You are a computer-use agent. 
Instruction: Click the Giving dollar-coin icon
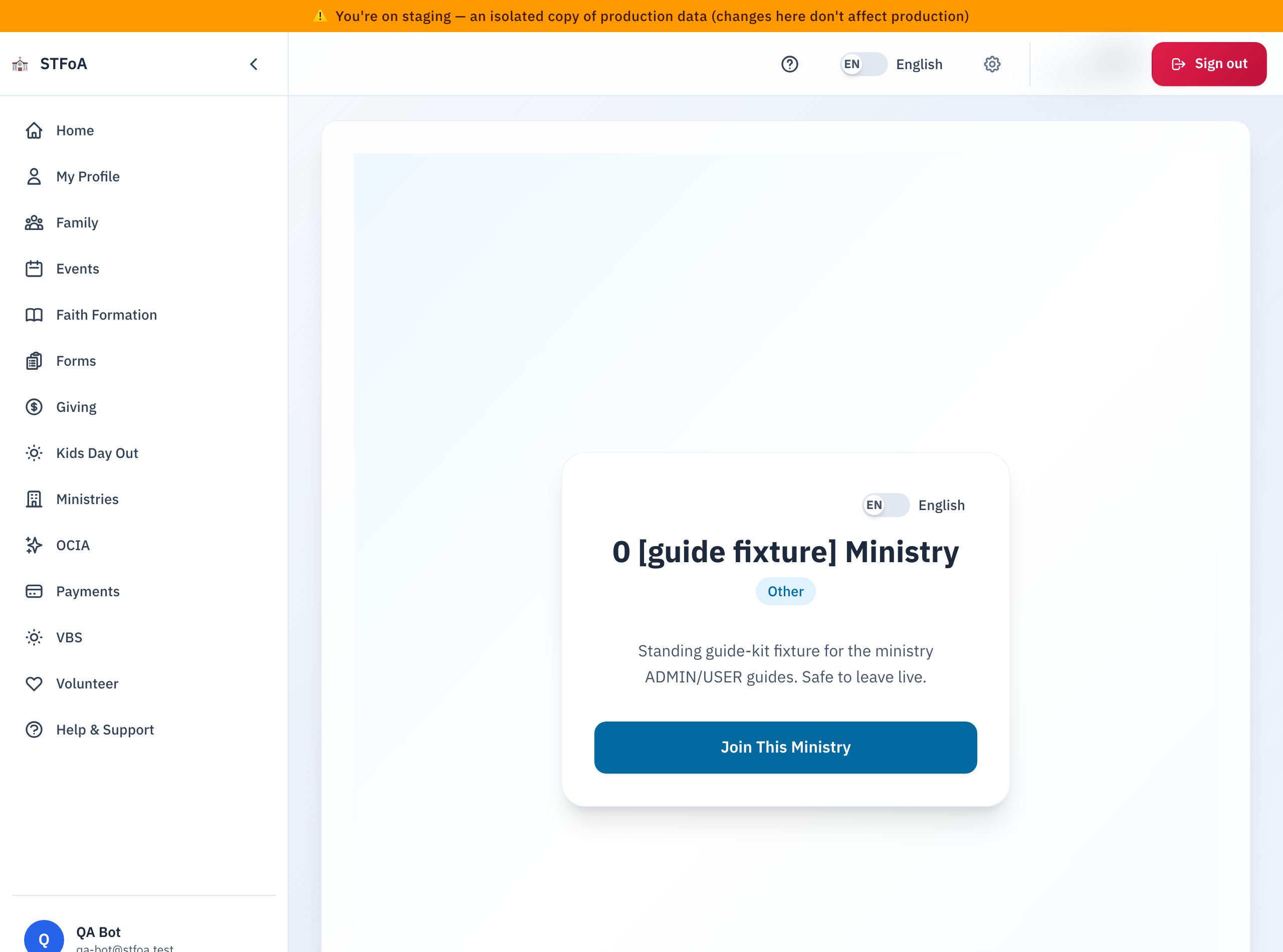click(x=34, y=407)
